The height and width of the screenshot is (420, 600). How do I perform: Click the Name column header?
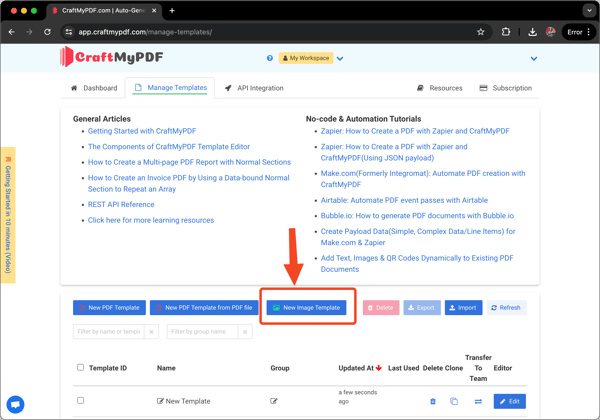pyautogui.click(x=166, y=368)
